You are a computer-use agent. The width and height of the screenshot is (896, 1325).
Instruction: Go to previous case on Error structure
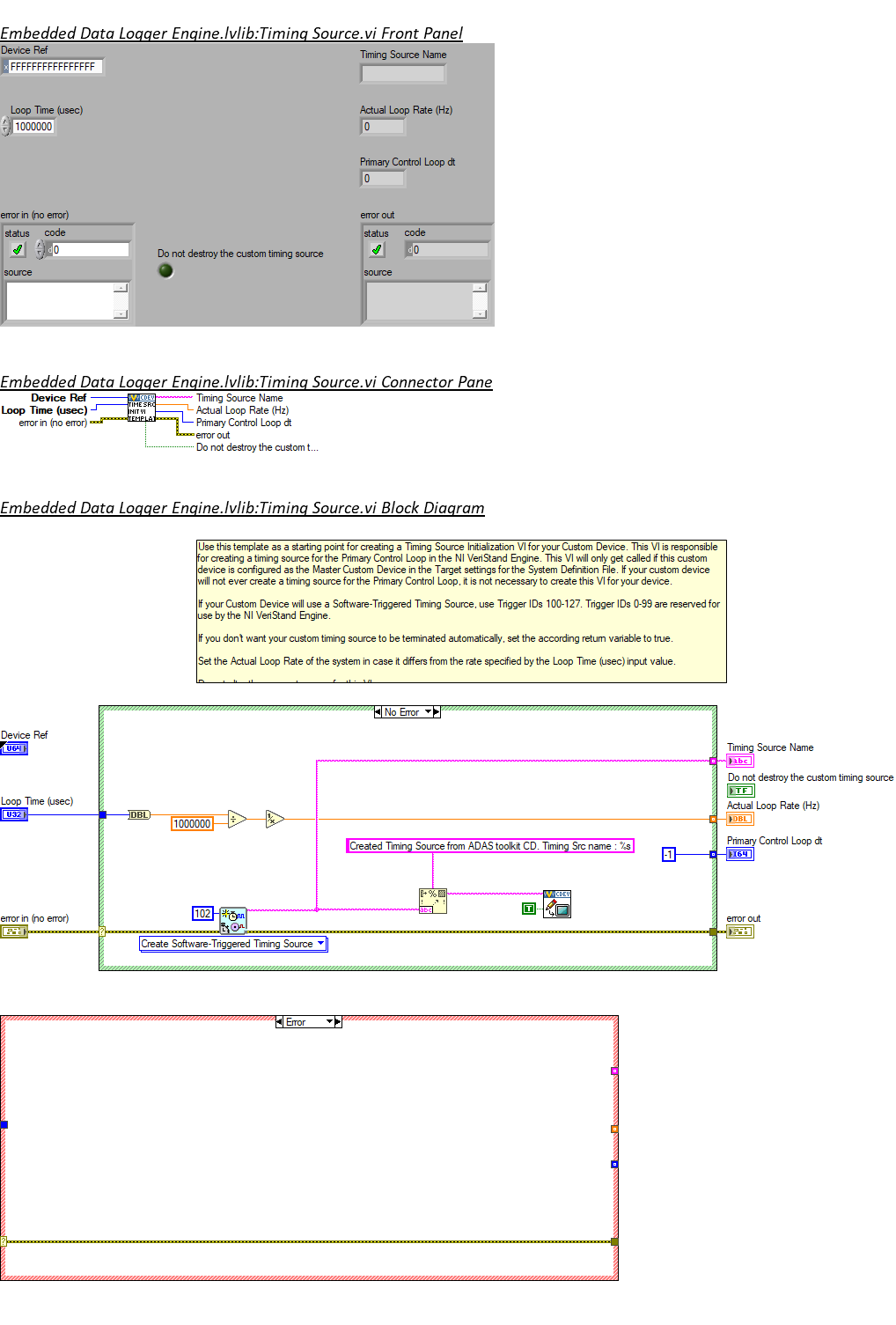click(279, 1022)
